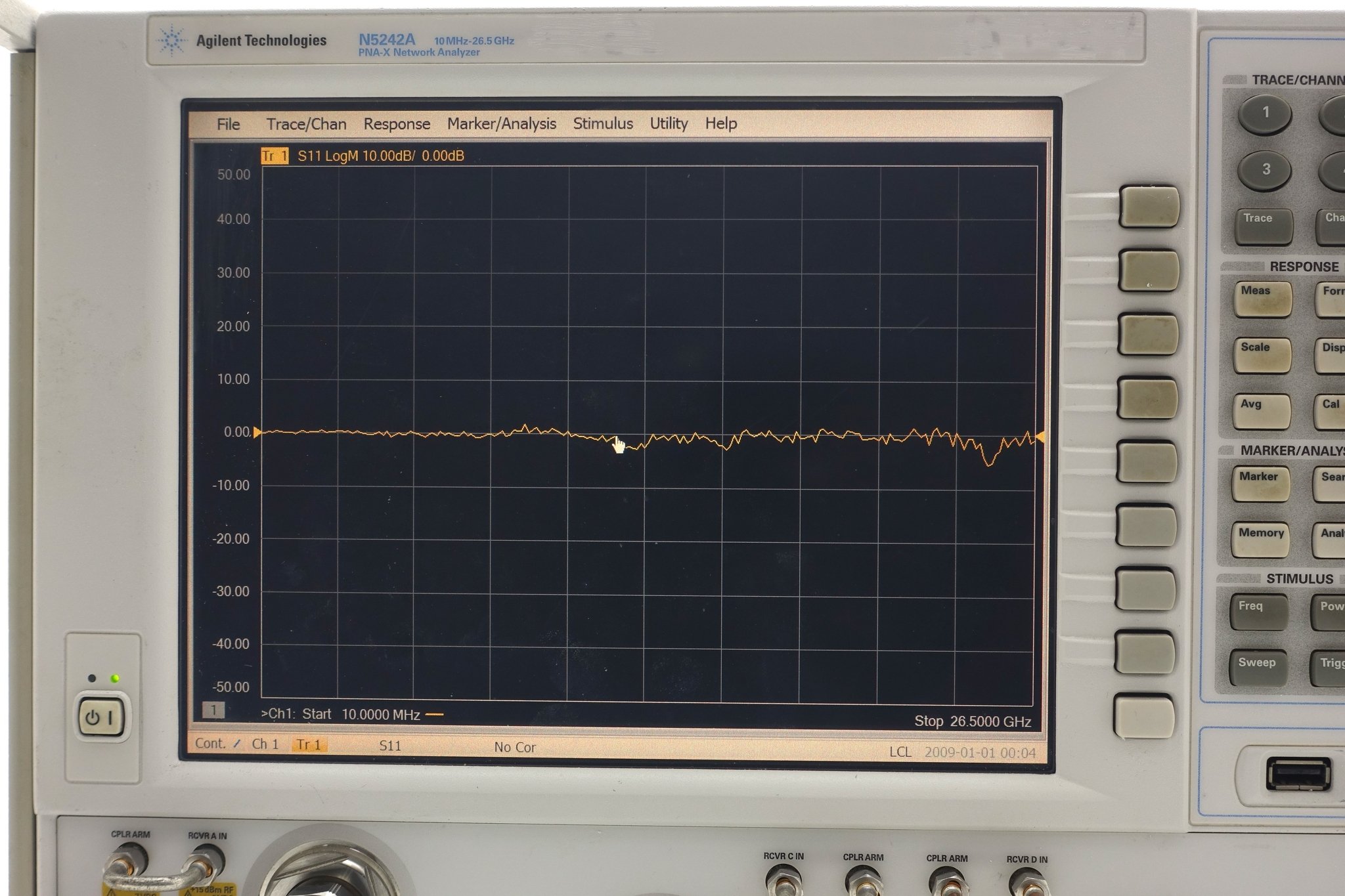The image size is (1345, 896).
Task: Push the Meas hardkey
Action: tap(1262, 299)
